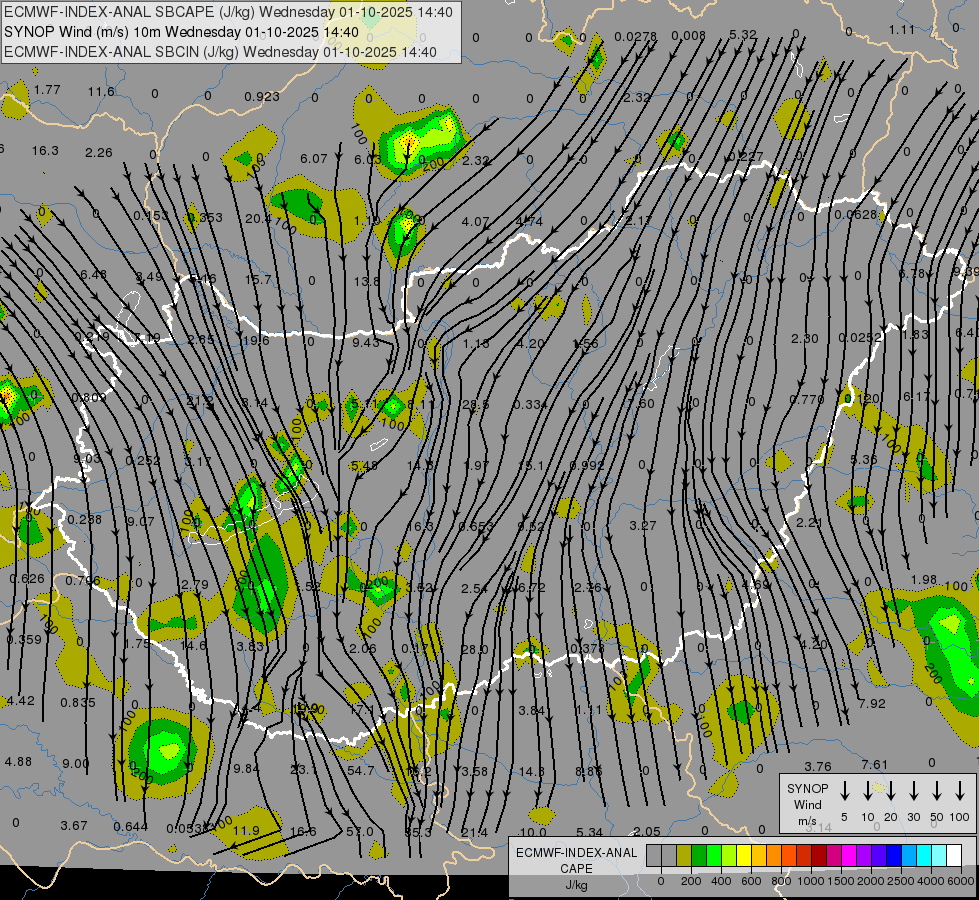The height and width of the screenshot is (900, 979).
Task: Click the 30 m/s wind arrow in legend
Action: click(x=914, y=791)
